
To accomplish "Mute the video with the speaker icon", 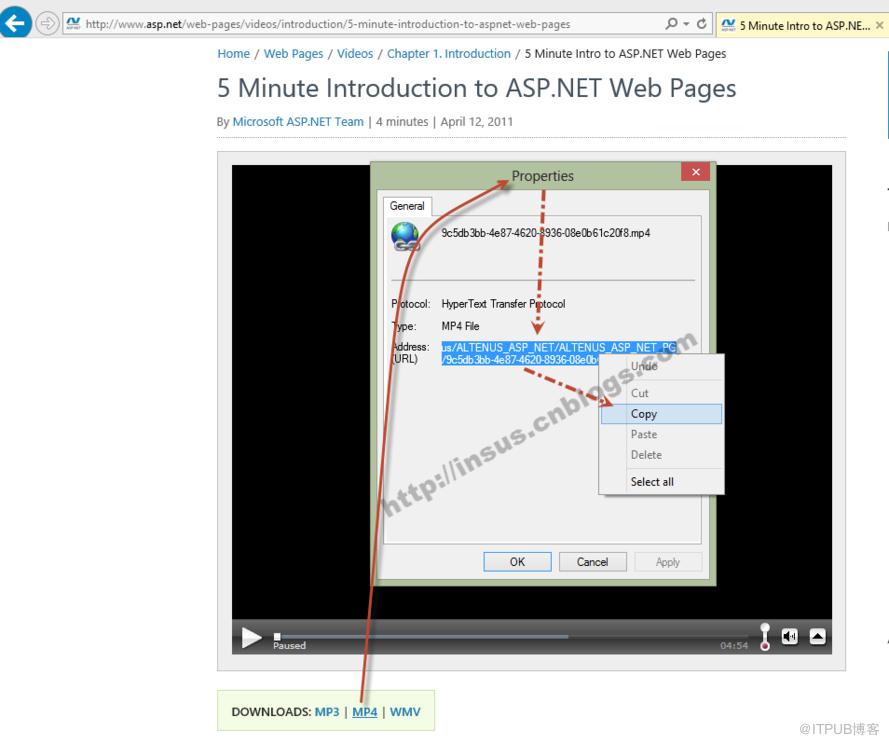I will point(790,636).
